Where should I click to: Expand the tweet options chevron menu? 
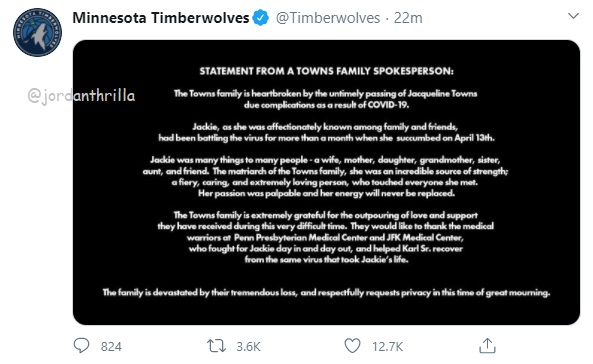pyautogui.click(x=573, y=16)
